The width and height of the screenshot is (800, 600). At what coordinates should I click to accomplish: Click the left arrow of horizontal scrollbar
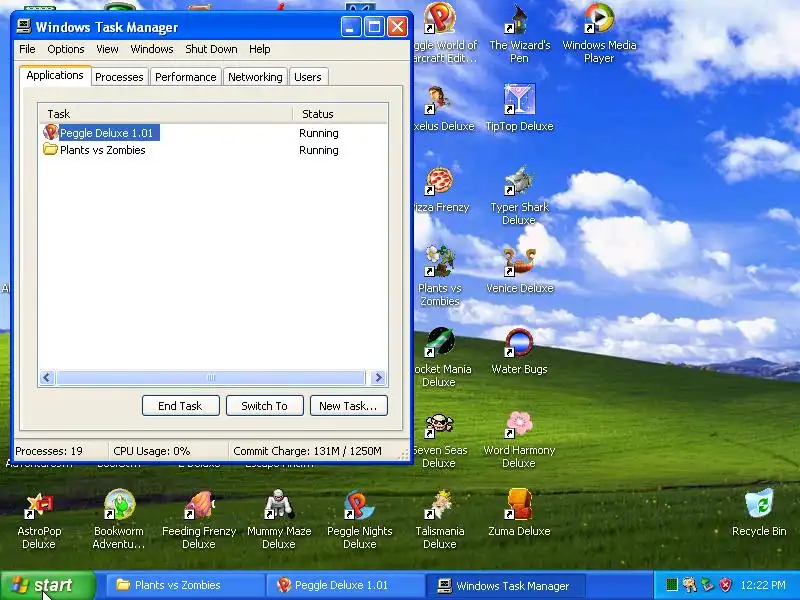pyautogui.click(x=47, y=378)
